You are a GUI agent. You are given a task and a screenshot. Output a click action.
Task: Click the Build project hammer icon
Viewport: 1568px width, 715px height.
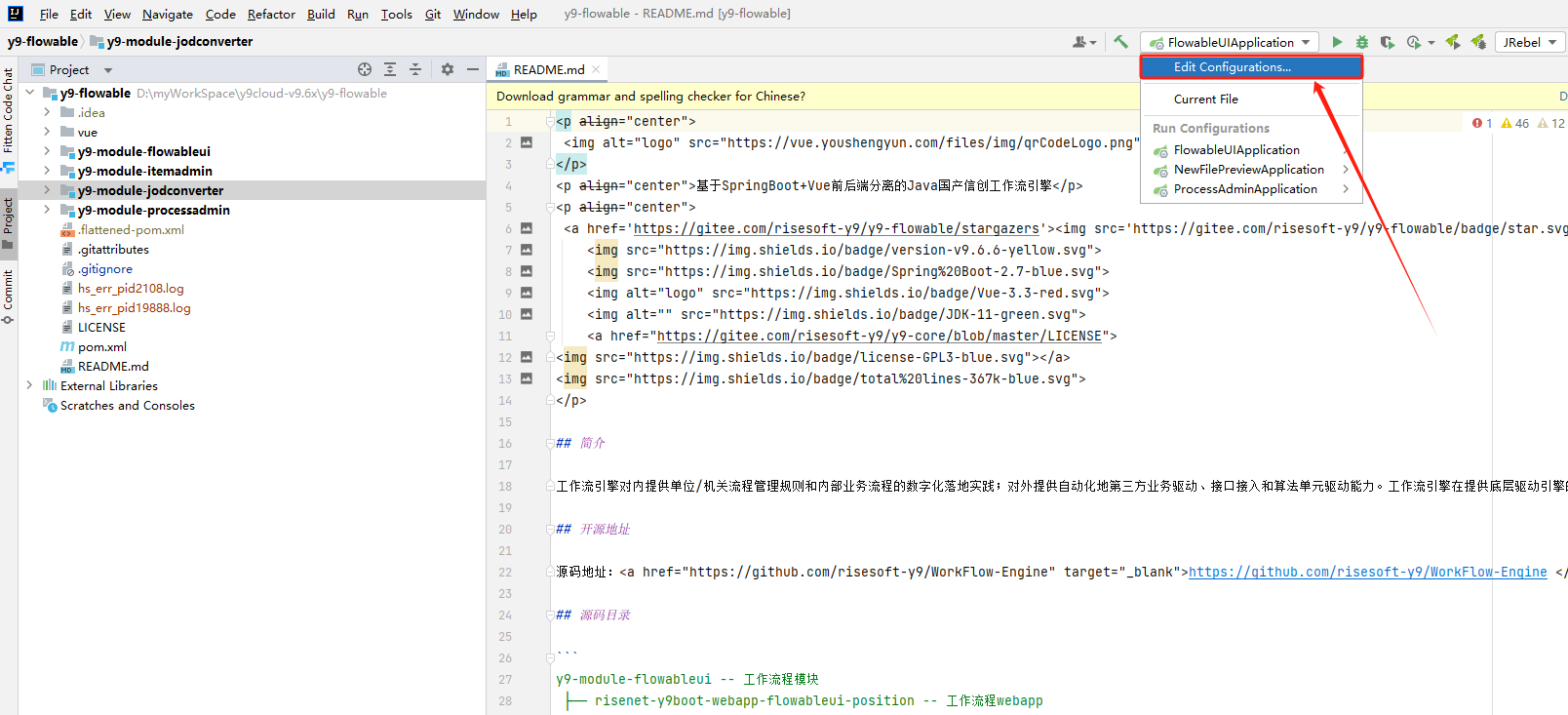pos(1121,42)
